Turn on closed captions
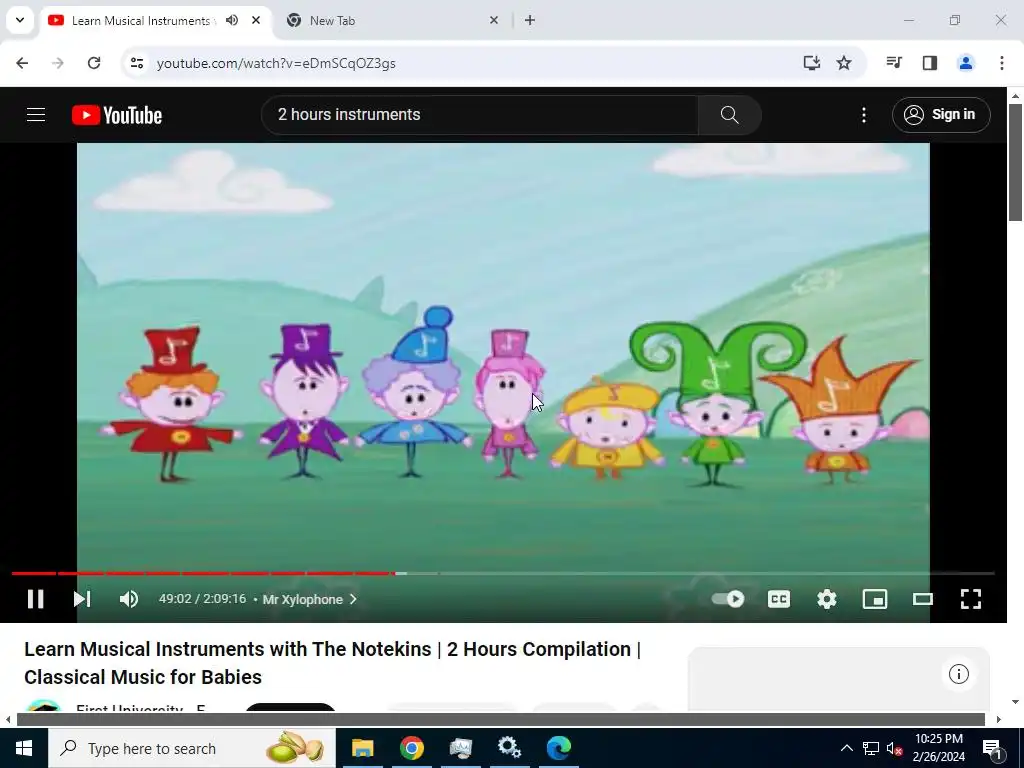This screenshot has width=1024, height=768. (778, 599)
